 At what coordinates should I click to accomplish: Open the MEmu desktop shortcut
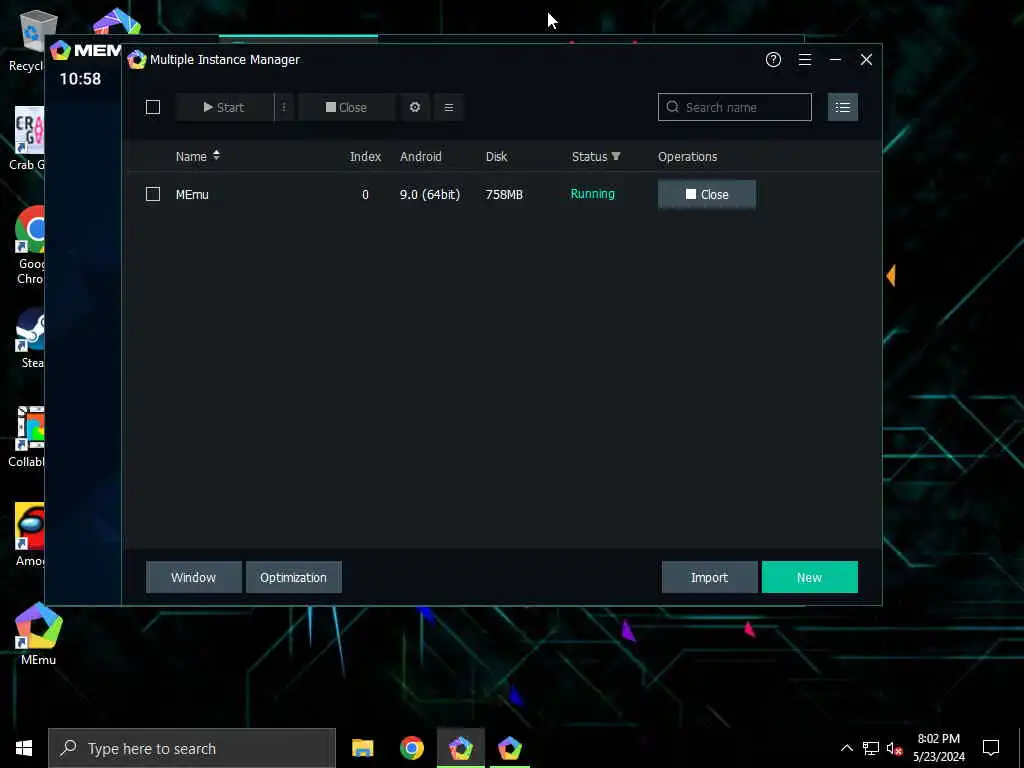tap(39, 633)
